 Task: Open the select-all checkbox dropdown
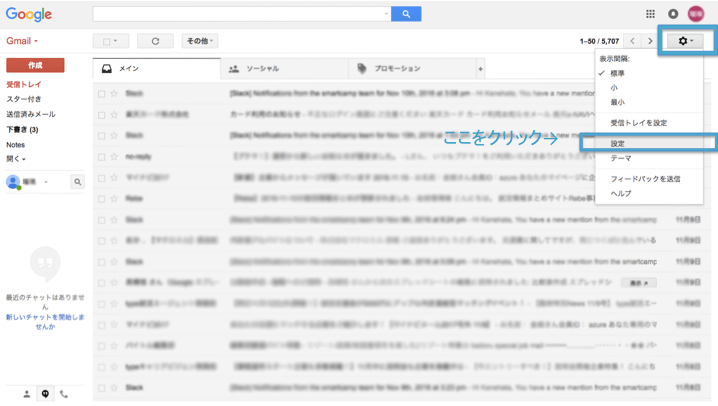click(x=110, y=41)
